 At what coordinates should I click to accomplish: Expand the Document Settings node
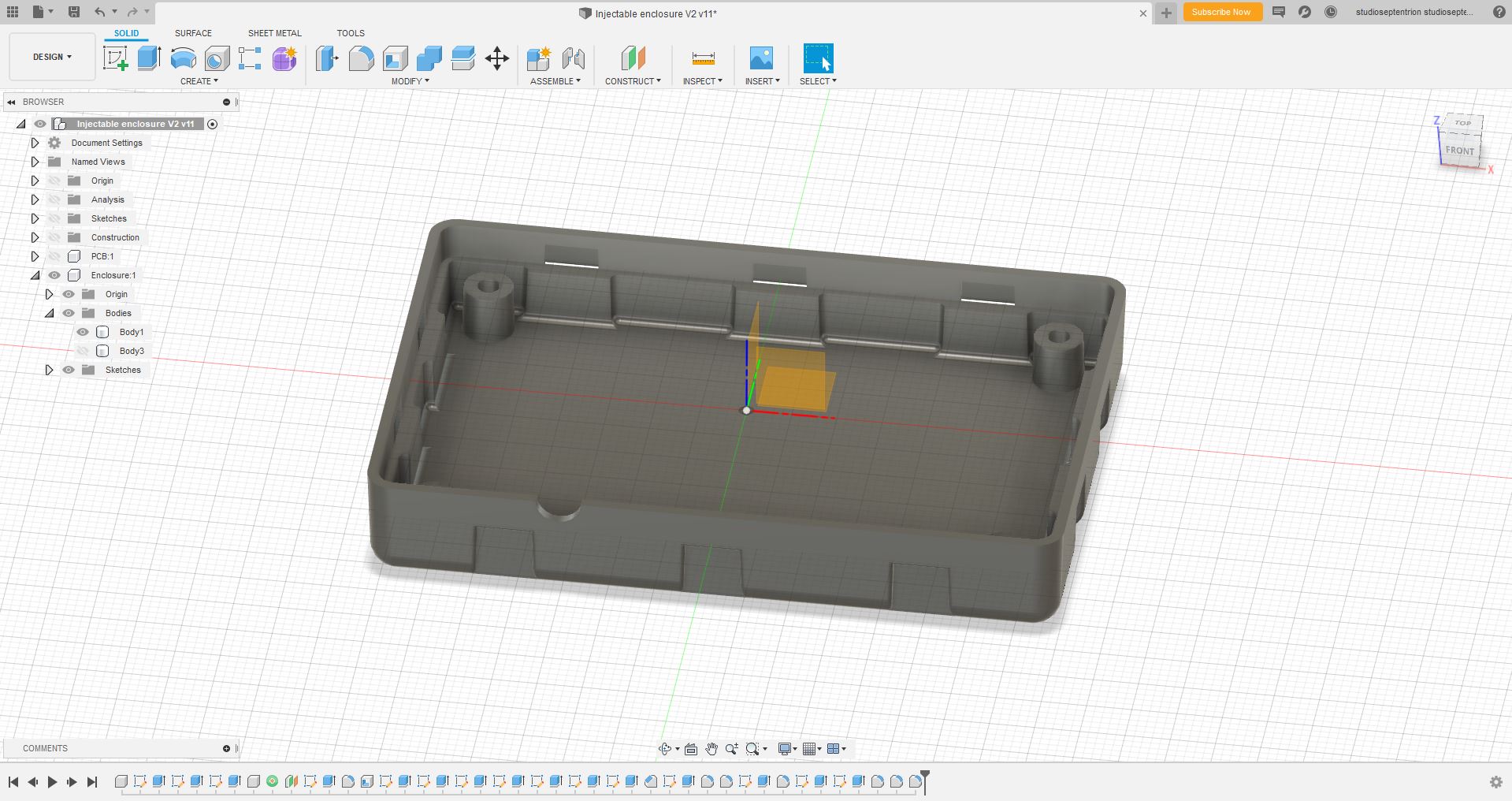35,143
